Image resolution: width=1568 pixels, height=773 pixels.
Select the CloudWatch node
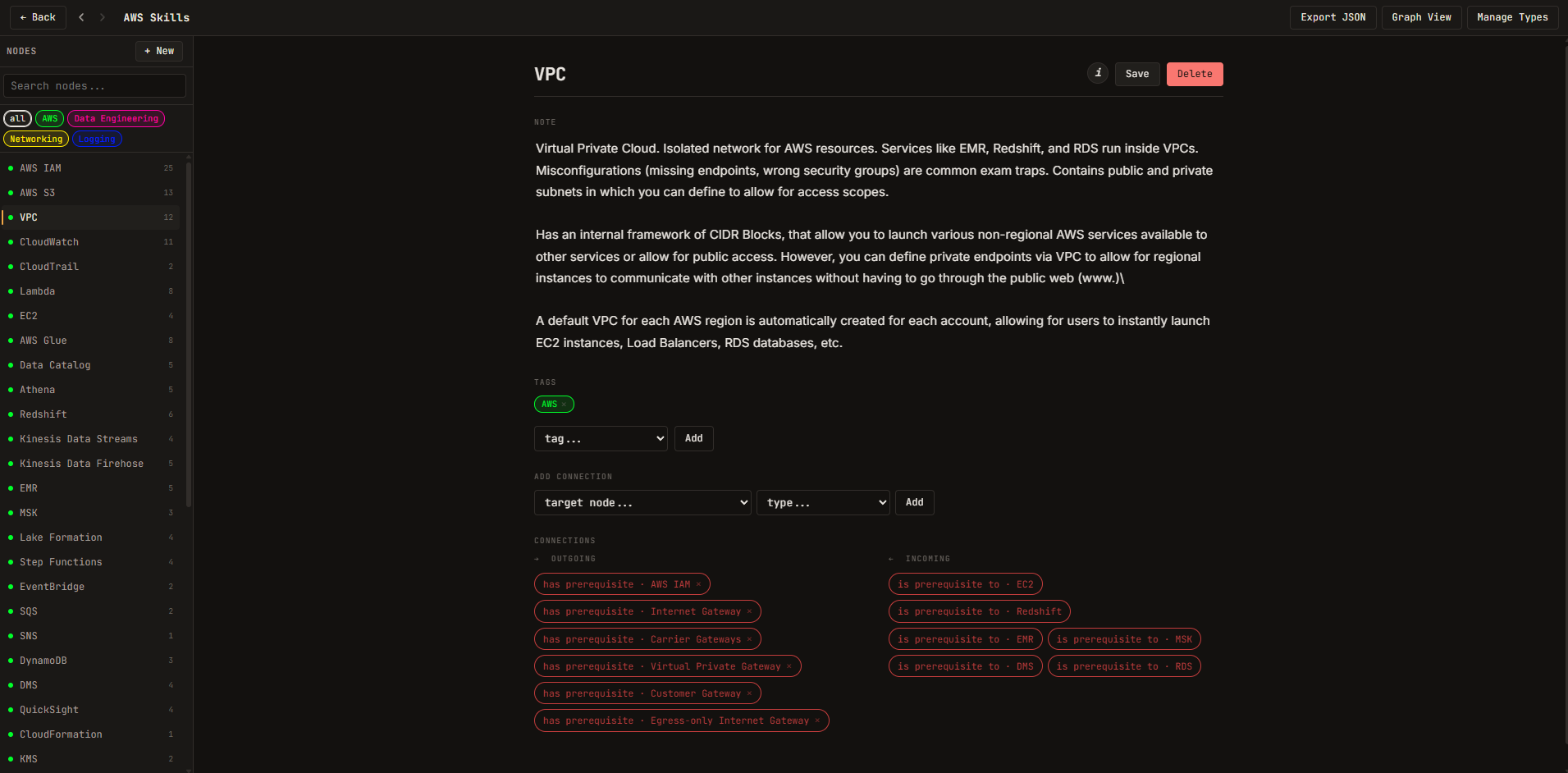click(x=90, y=242)
